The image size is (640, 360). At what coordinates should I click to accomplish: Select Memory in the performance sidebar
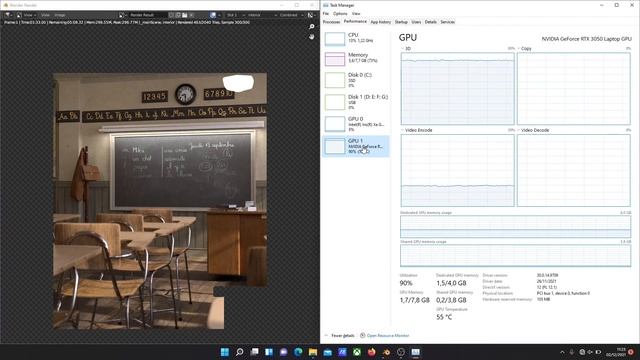(356, 58)
